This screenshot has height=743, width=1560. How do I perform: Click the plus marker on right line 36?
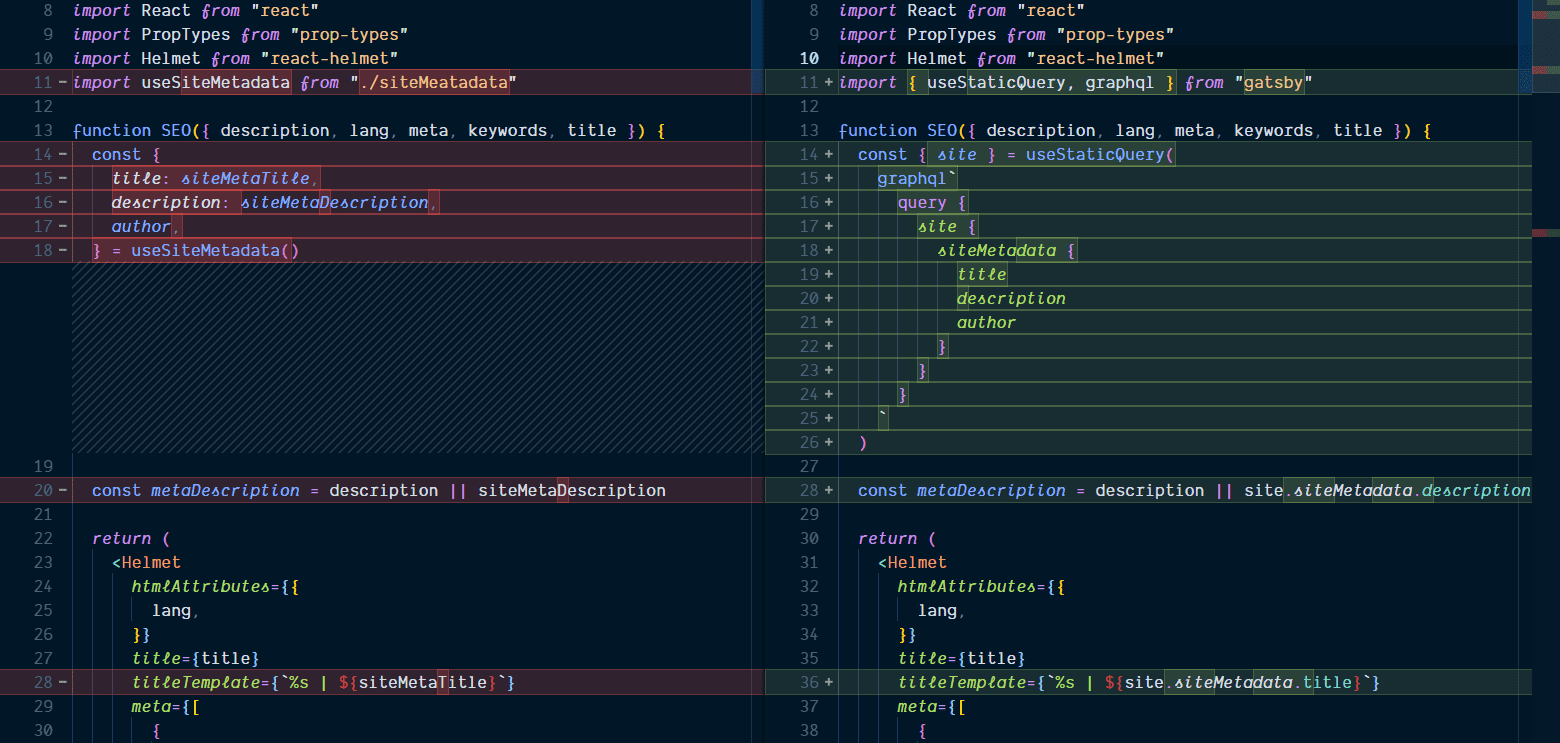tap(829, 682)
